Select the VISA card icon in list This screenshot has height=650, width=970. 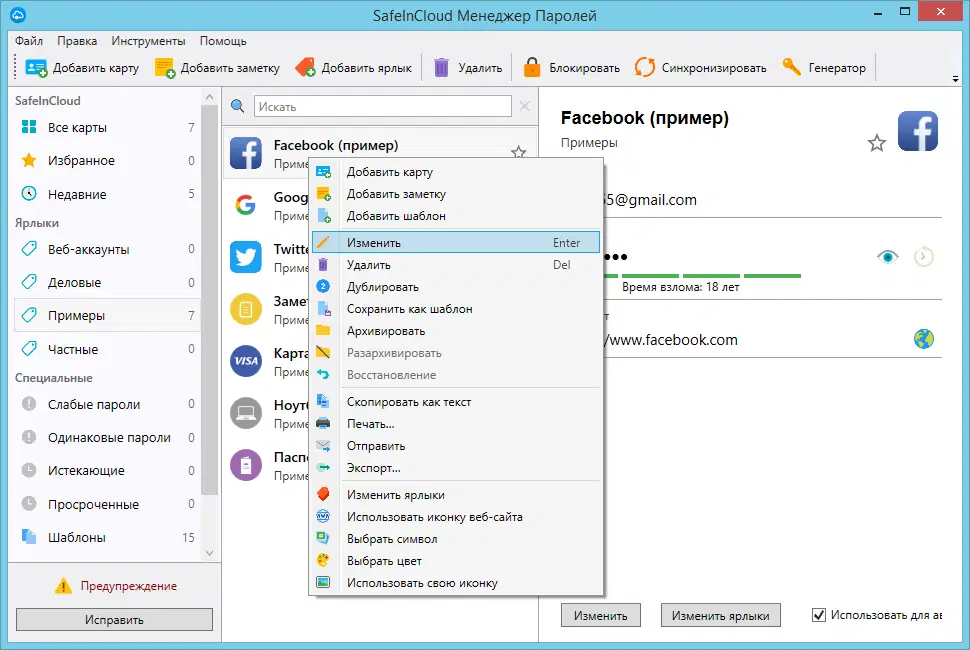tap(246, 361)
